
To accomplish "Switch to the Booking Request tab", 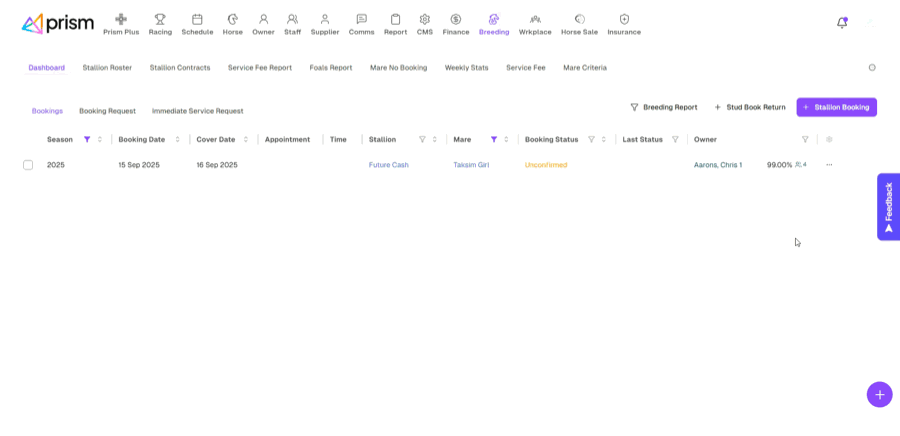I will [x=107, y=111].
